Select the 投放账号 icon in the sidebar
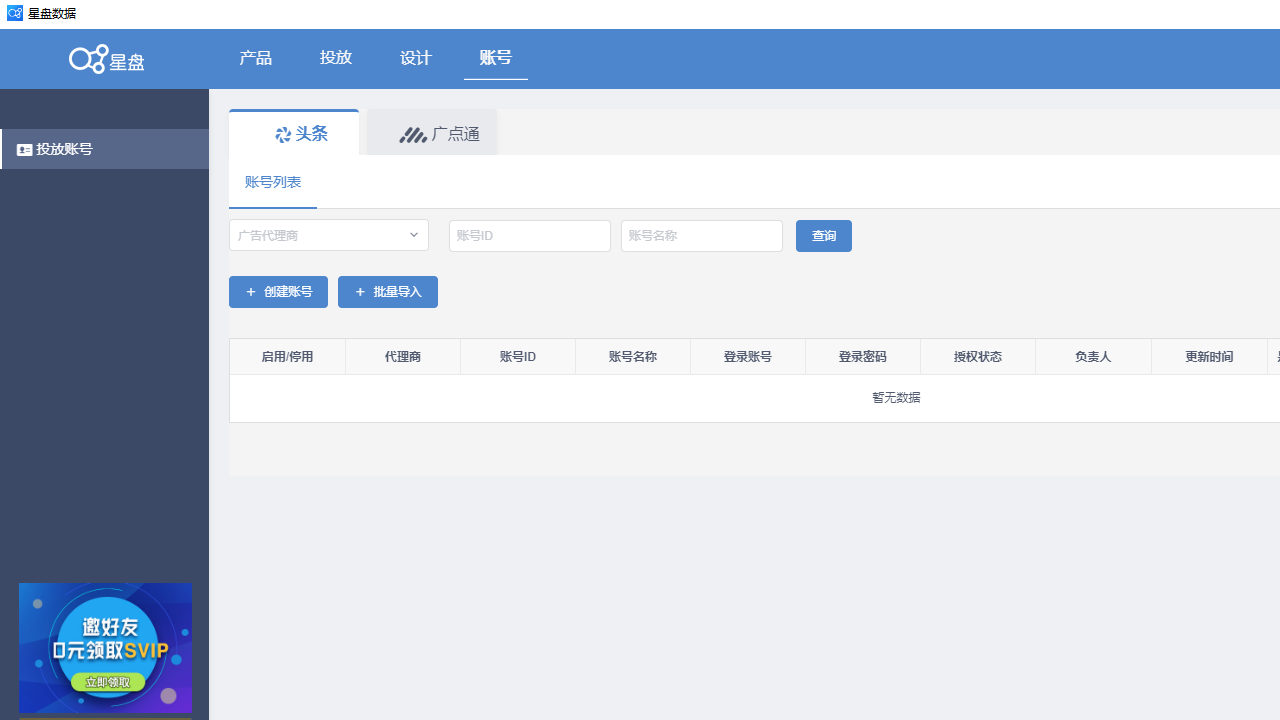The width and height of the screenshot is (1280, 720). [25, 148]
